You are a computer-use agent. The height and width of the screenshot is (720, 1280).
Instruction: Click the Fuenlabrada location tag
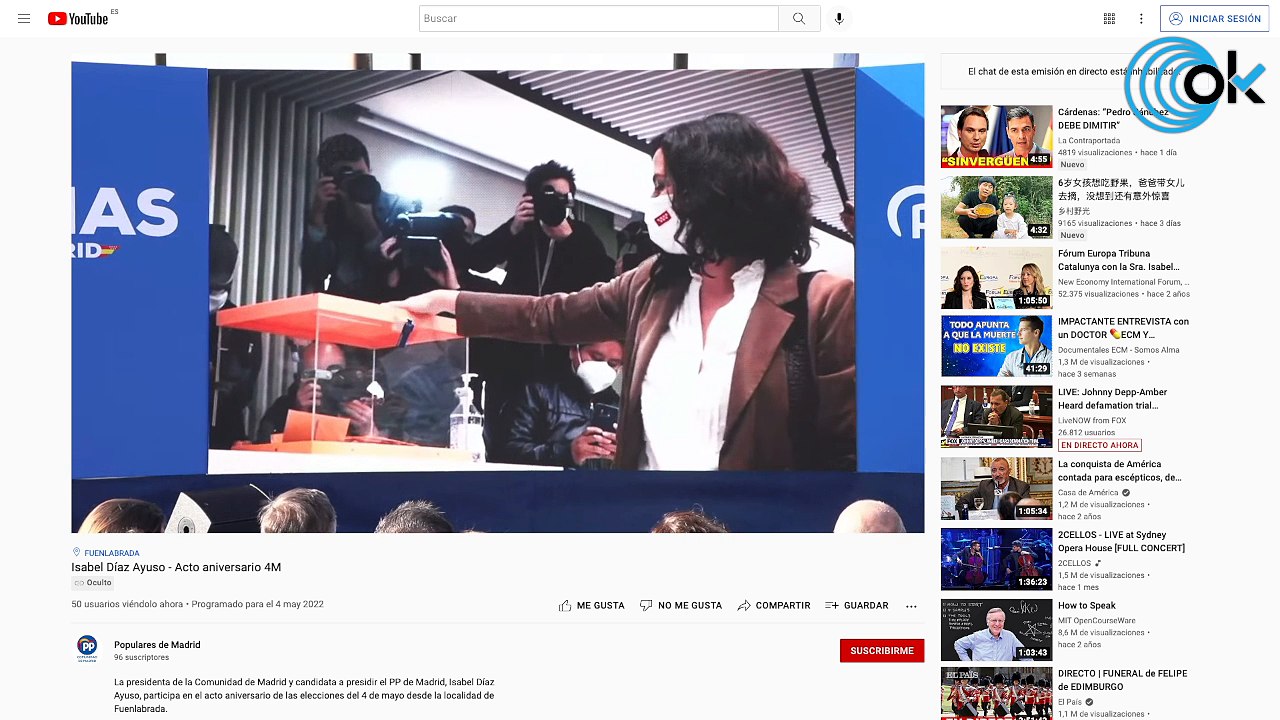(x=106, y=553)
